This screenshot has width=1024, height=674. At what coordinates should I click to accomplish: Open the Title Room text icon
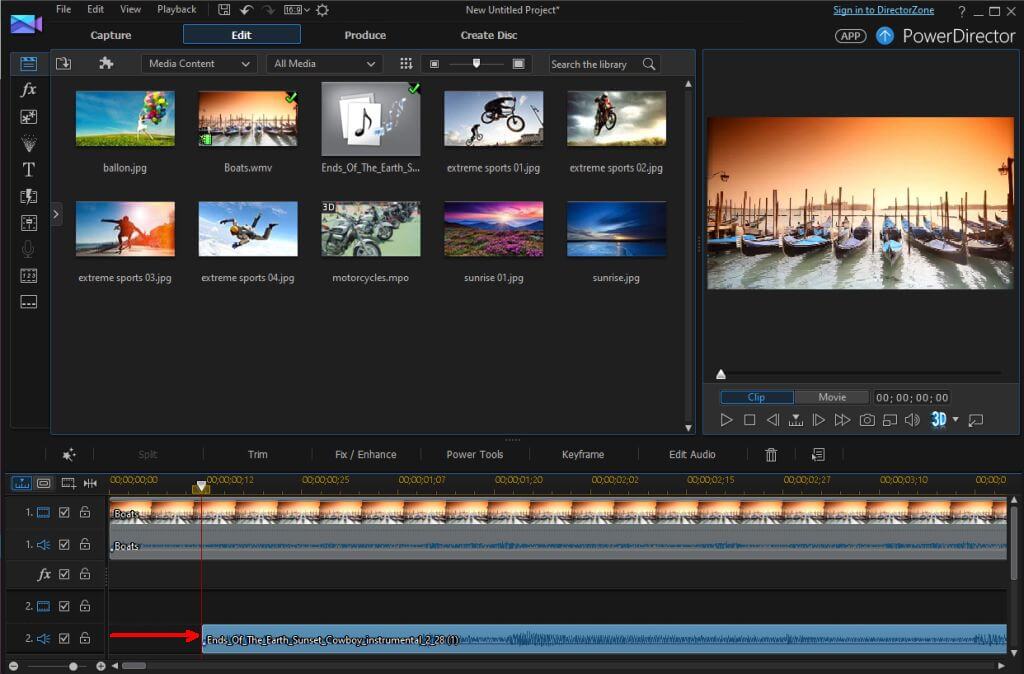(x=29, y=169)
